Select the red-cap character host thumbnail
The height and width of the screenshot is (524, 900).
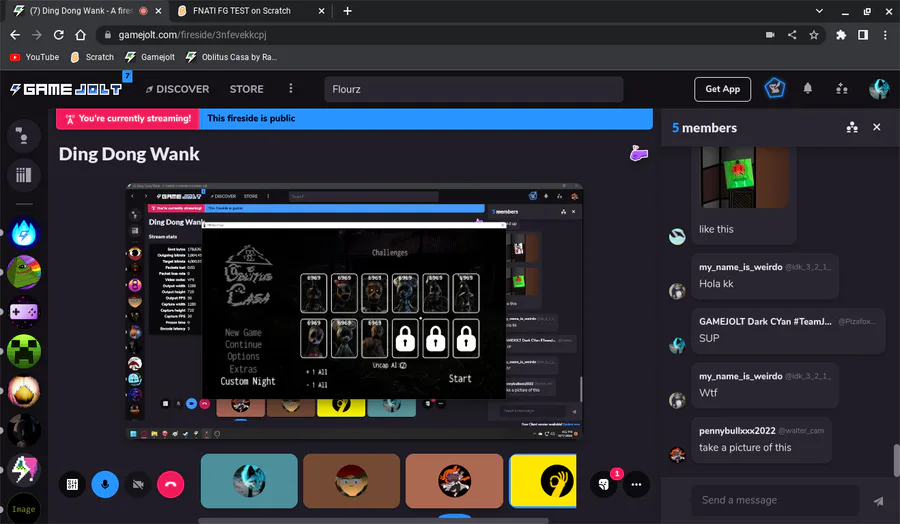(x=351, y=481)
